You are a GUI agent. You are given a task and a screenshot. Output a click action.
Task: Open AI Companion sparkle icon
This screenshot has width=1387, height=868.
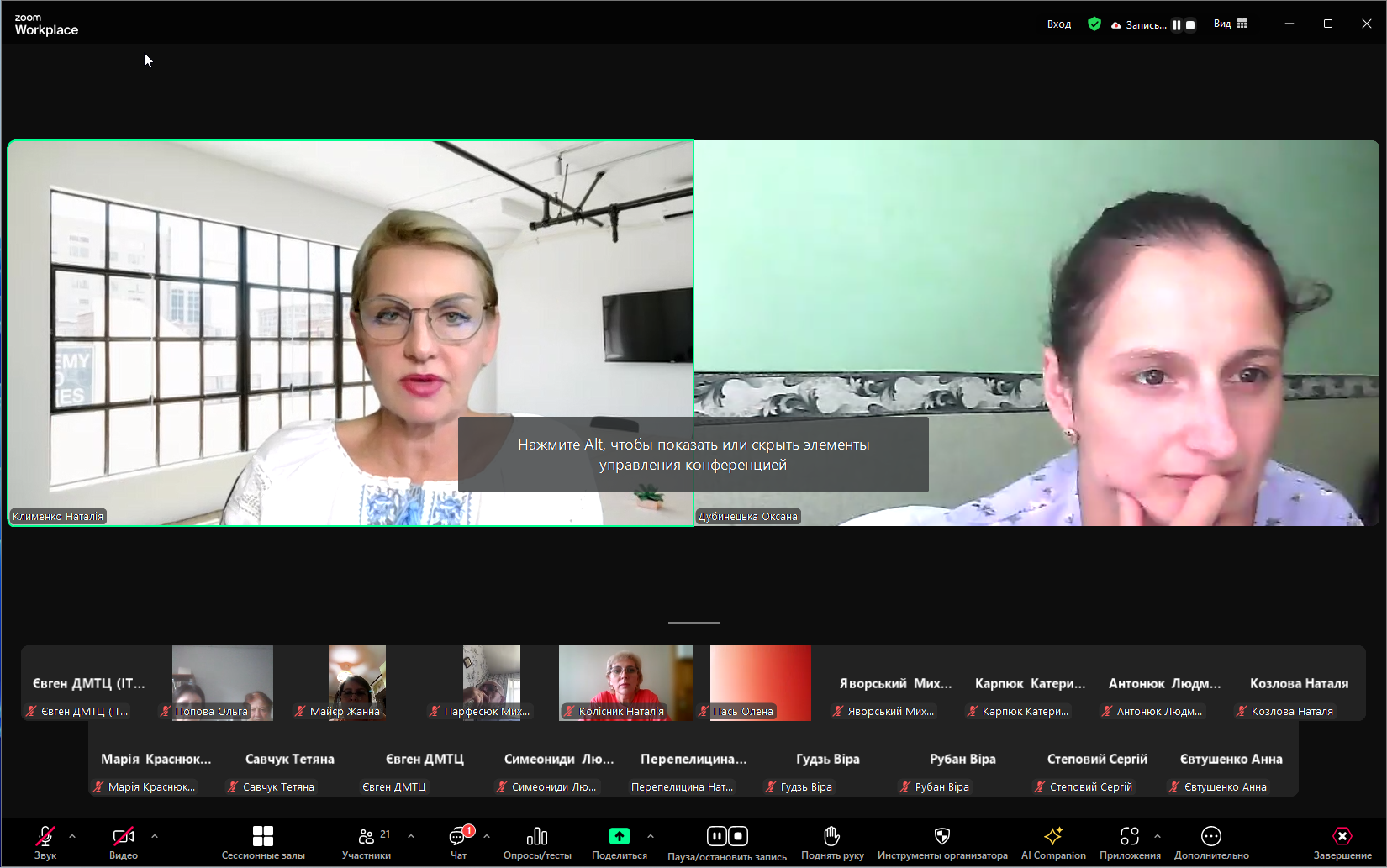pyautogui.click(x=1052, y=836)
